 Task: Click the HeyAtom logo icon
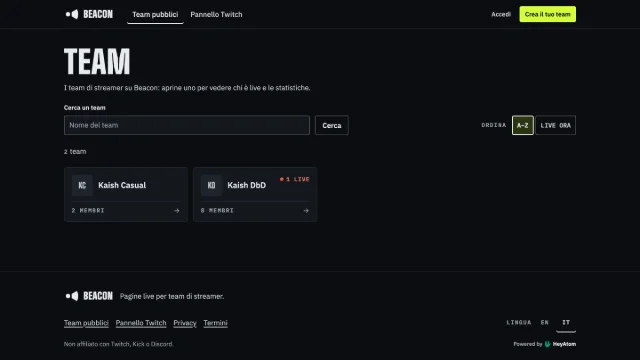pyautogui.click(x=547, y=344)
